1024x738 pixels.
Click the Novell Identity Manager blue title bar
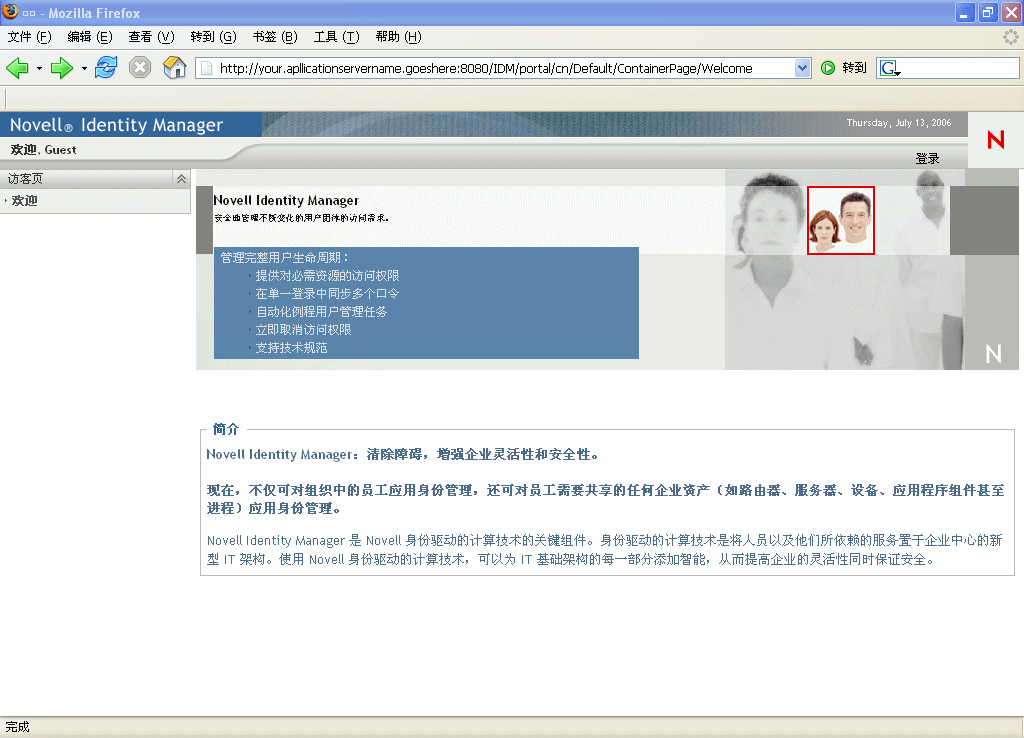click(x=131, y=124)
